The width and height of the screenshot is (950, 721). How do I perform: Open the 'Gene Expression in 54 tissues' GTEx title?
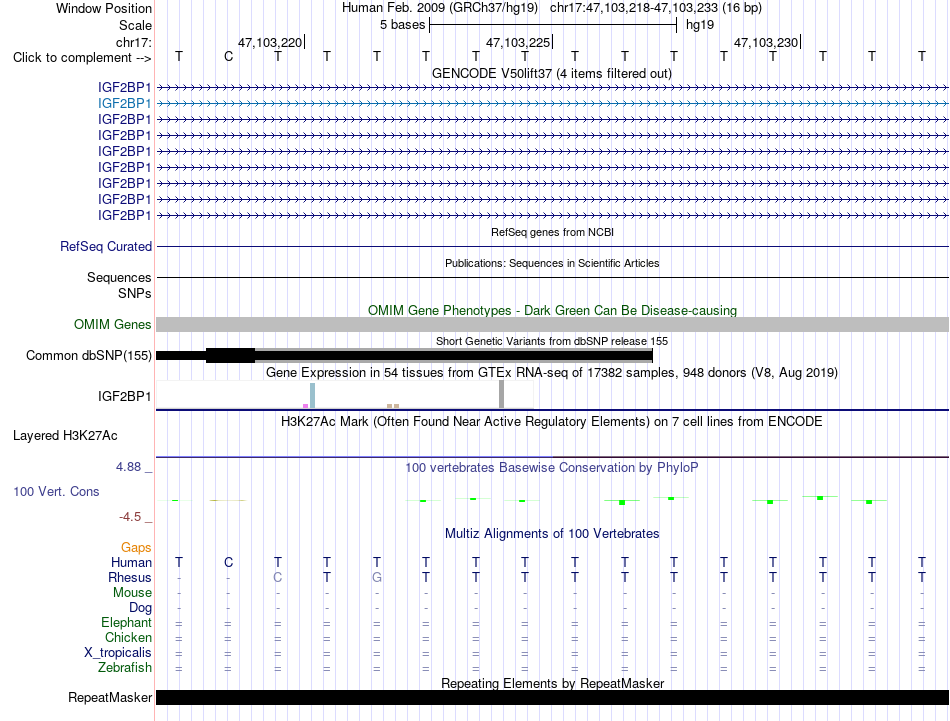click(x=552, y=373)
